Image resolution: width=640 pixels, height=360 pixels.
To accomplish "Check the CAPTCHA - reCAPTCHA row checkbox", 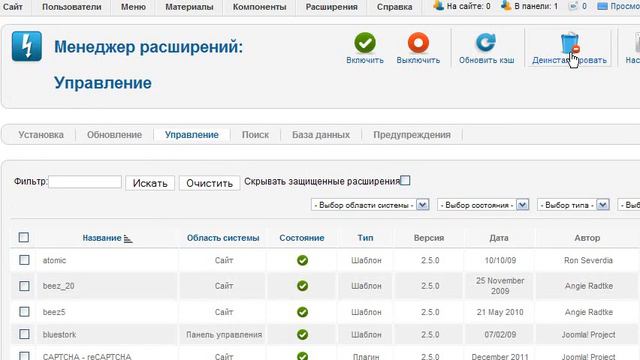I will pyautogui.click(x=24, y=356).
